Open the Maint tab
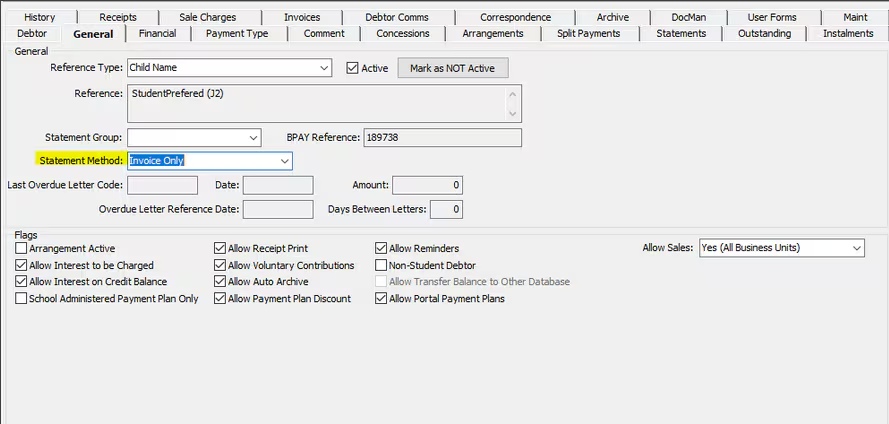 [855, 17]
